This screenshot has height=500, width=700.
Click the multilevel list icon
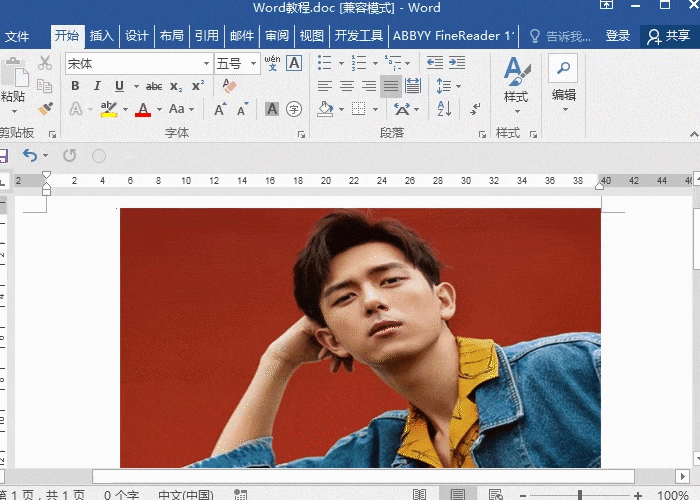[392, 63]
